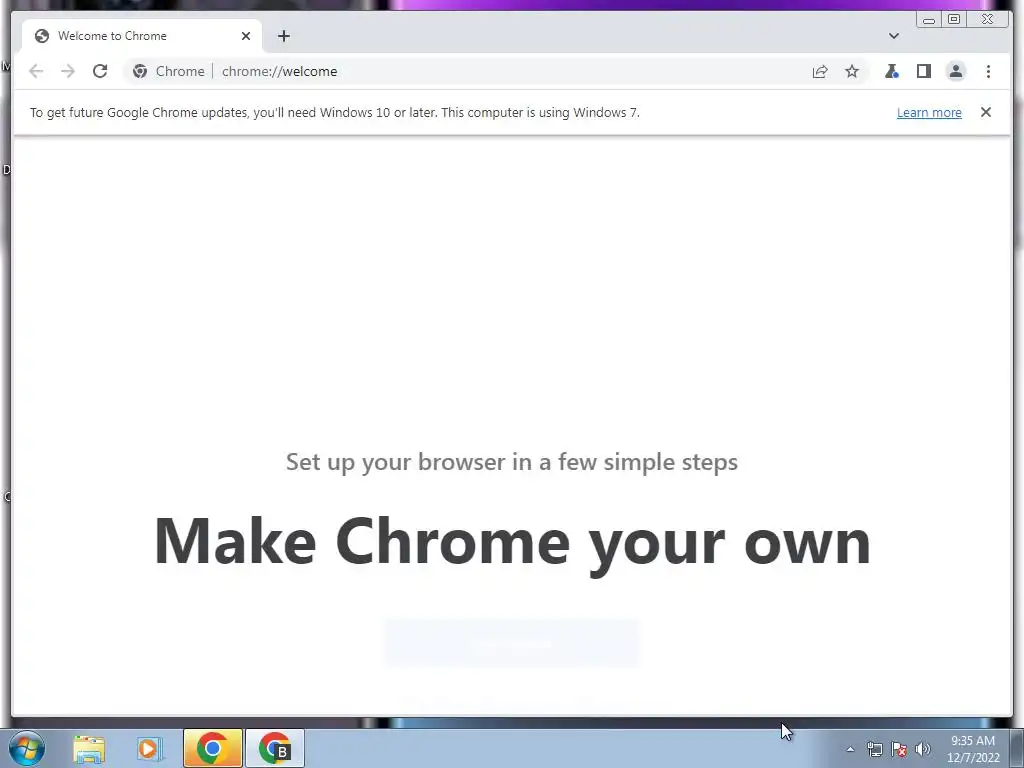Open File Explorer from the taskbar

point(89,749)
